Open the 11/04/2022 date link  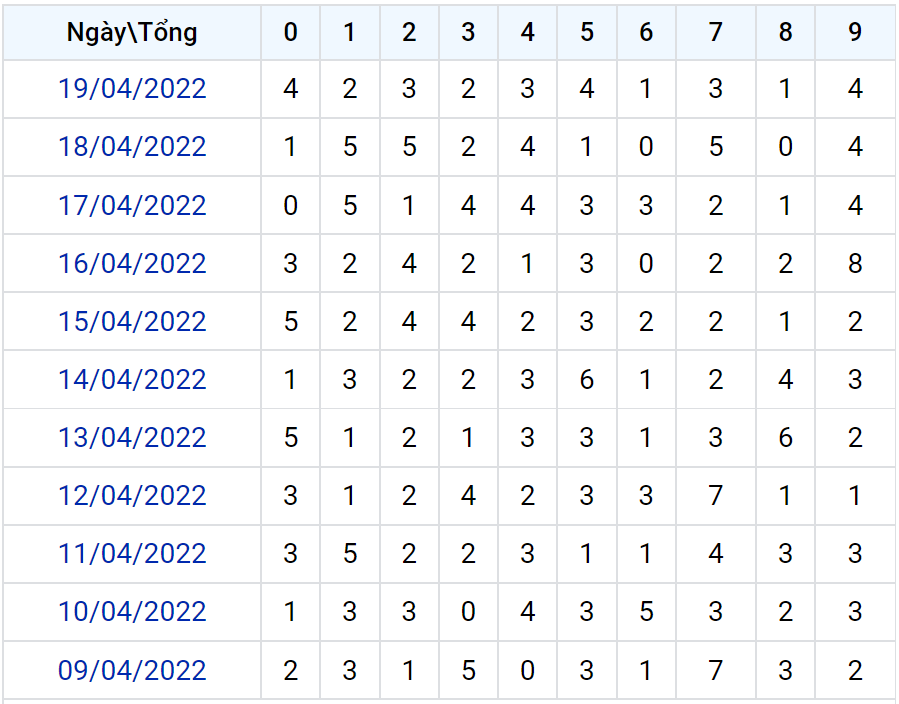click(132, 554)
